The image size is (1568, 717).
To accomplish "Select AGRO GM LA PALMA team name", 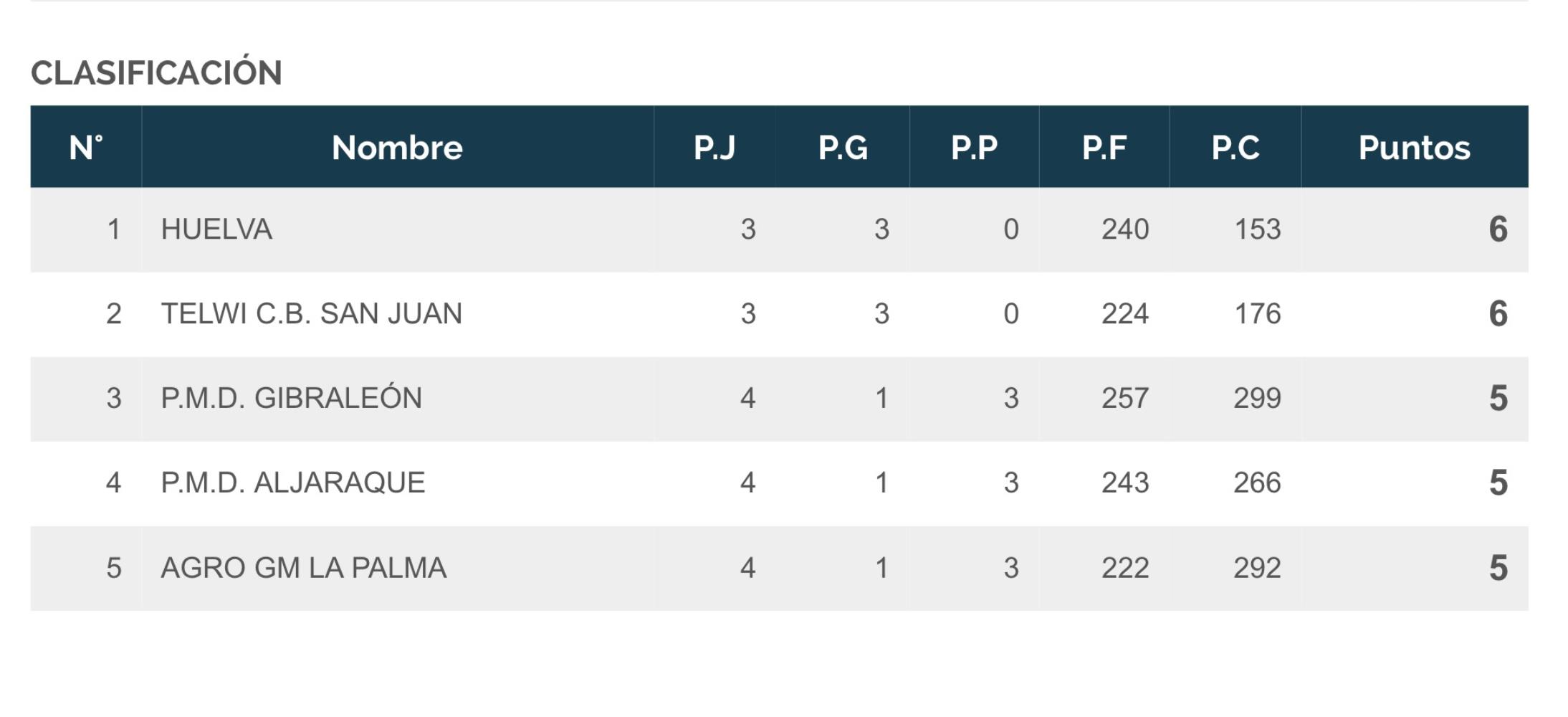I will 304,568.
